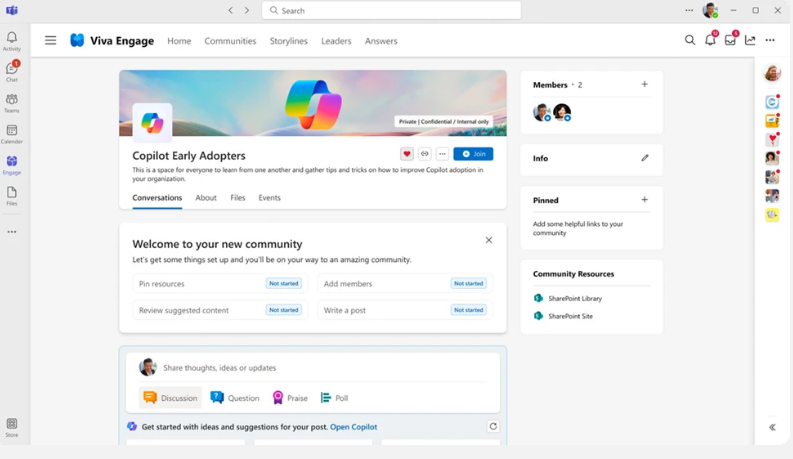Dismiss the Welcome to your new community card

click(489, 240)
